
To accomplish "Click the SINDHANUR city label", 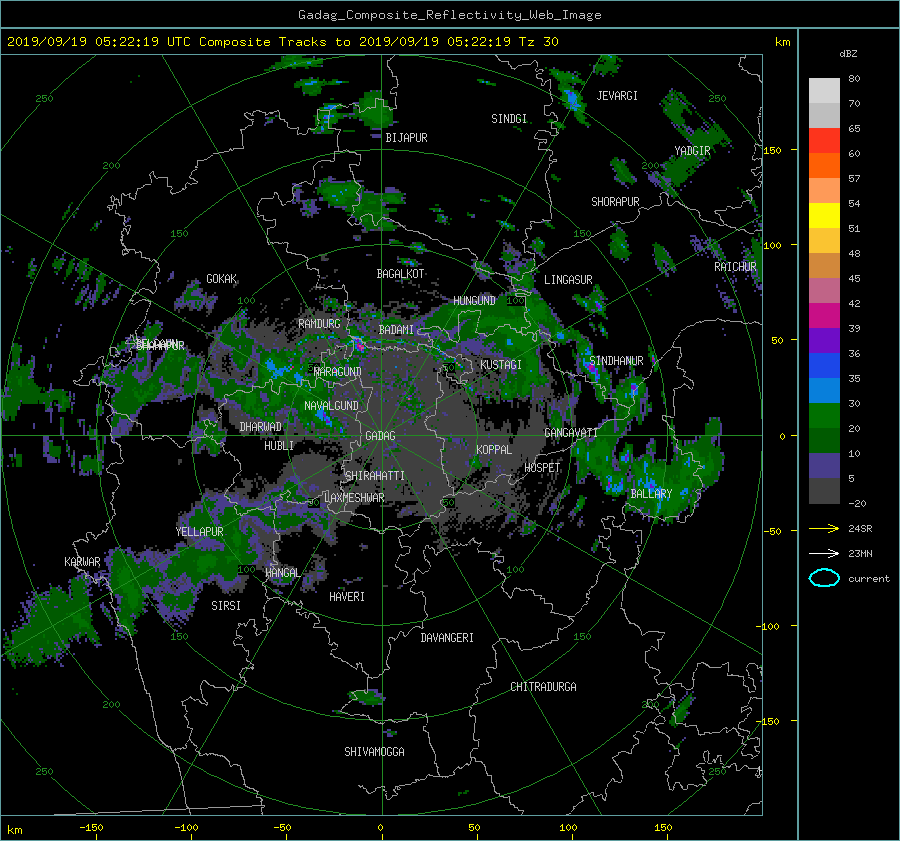I will pos(616,361).
